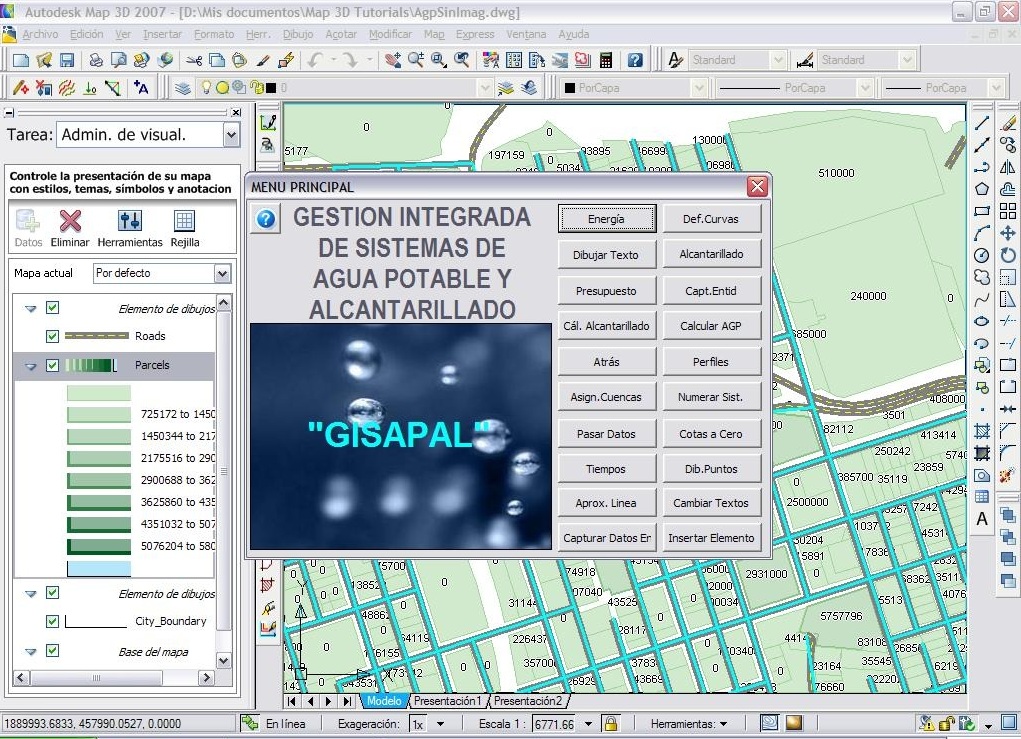1021x739 pixels.
Task: Switch to the Presentación1 tab
Action: pos(448,701)
